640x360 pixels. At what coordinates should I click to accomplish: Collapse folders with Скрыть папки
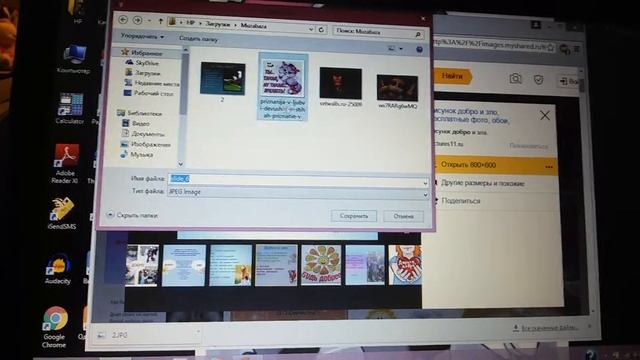click(132, 215)
